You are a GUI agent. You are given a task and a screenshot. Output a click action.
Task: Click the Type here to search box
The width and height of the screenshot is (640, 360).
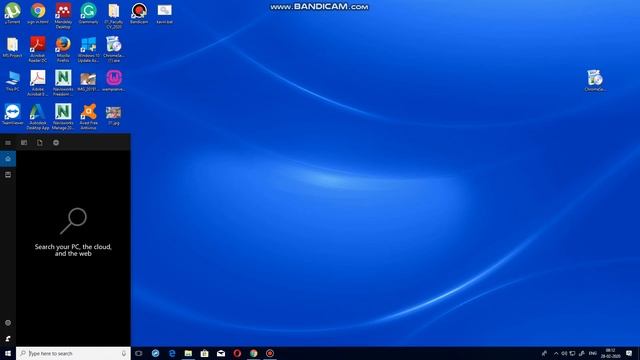[73, 353]
